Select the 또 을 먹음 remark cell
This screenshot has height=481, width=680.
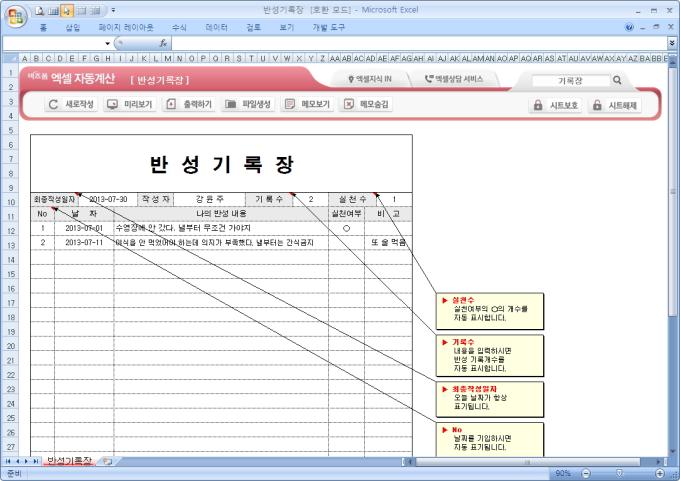388,243
